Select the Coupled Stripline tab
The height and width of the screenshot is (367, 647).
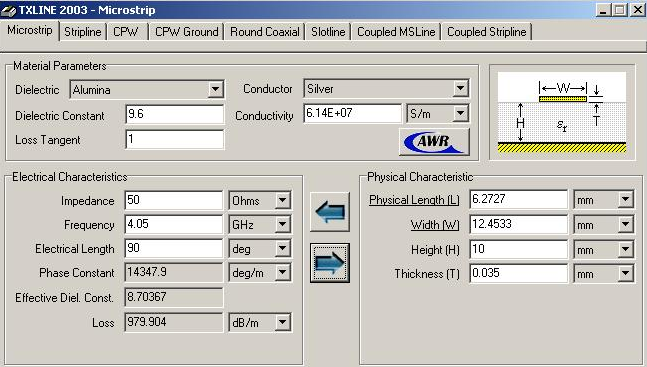click(x=486, y=32)
